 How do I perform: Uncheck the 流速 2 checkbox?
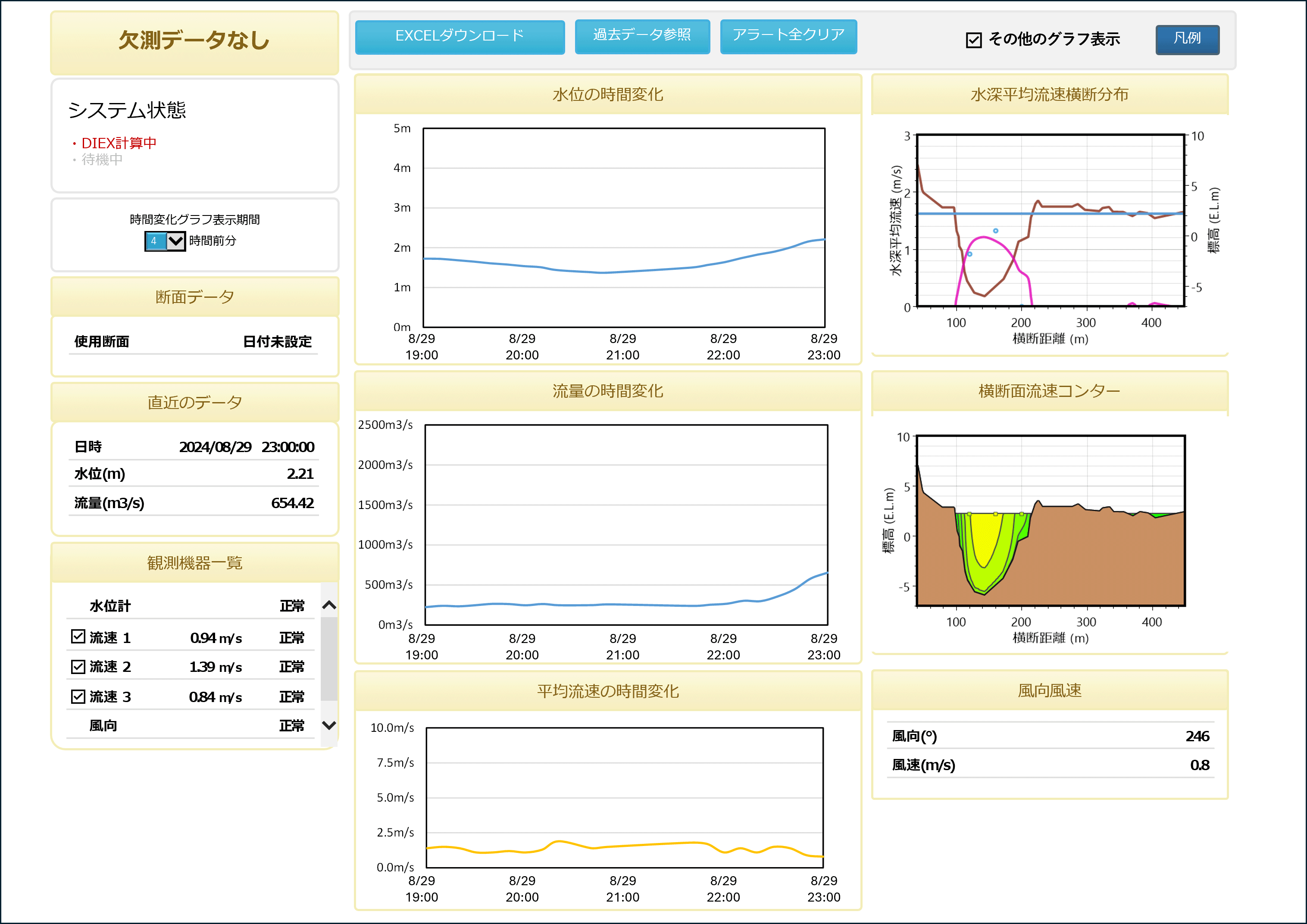click(x=78, y=666)
